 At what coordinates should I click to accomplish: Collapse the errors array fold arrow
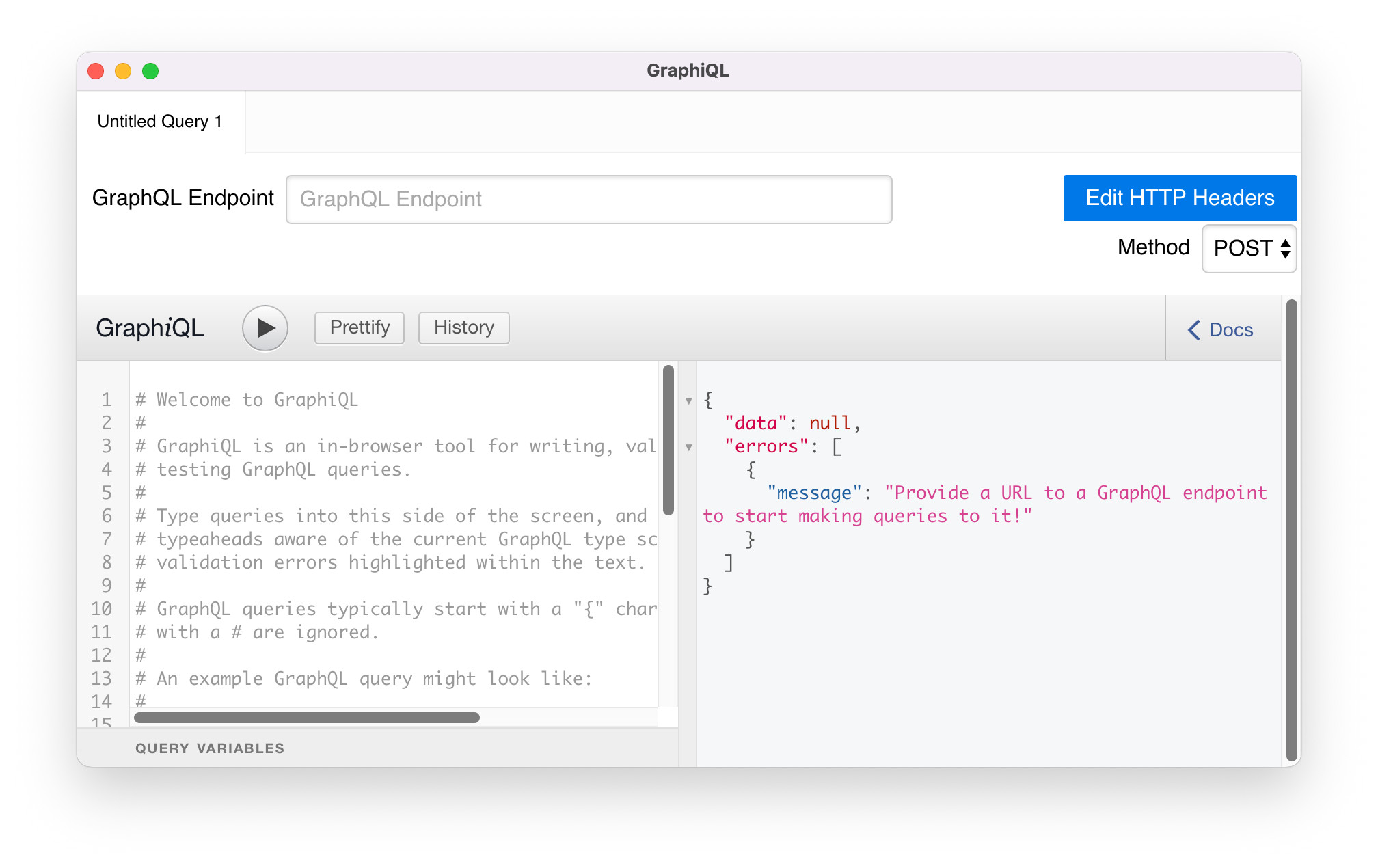[x=689, y=448]
